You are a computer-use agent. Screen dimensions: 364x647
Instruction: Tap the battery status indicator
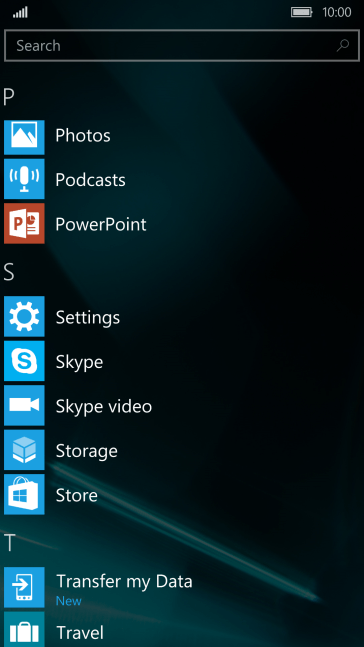302,12
